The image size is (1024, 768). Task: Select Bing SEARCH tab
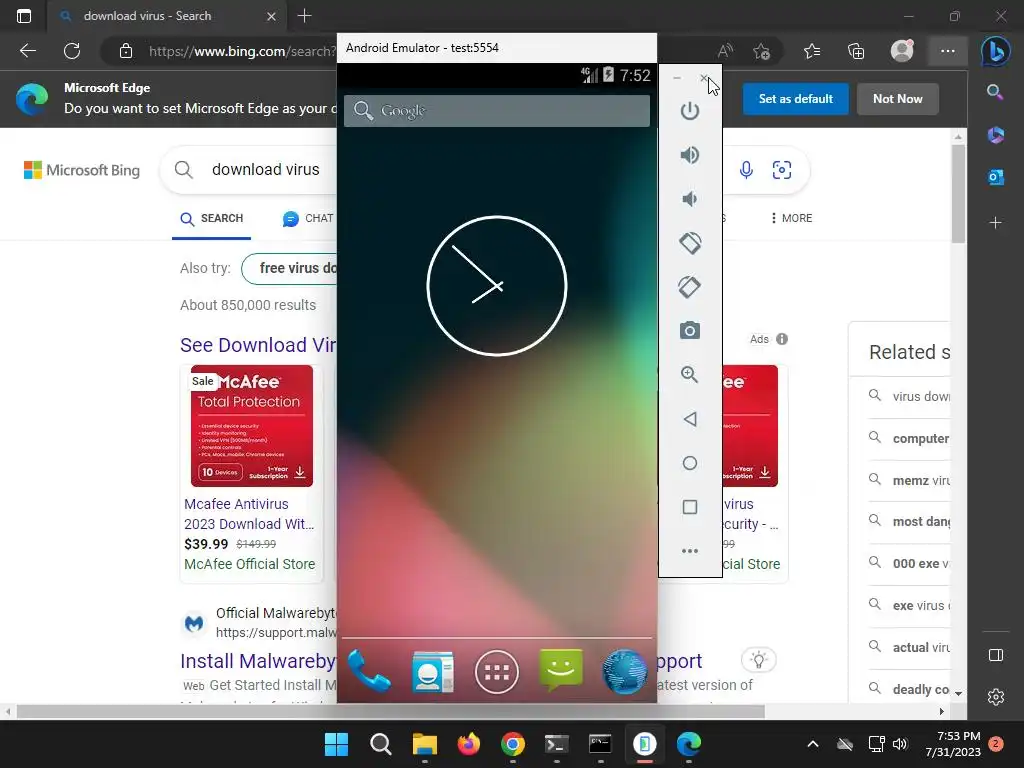212,218
